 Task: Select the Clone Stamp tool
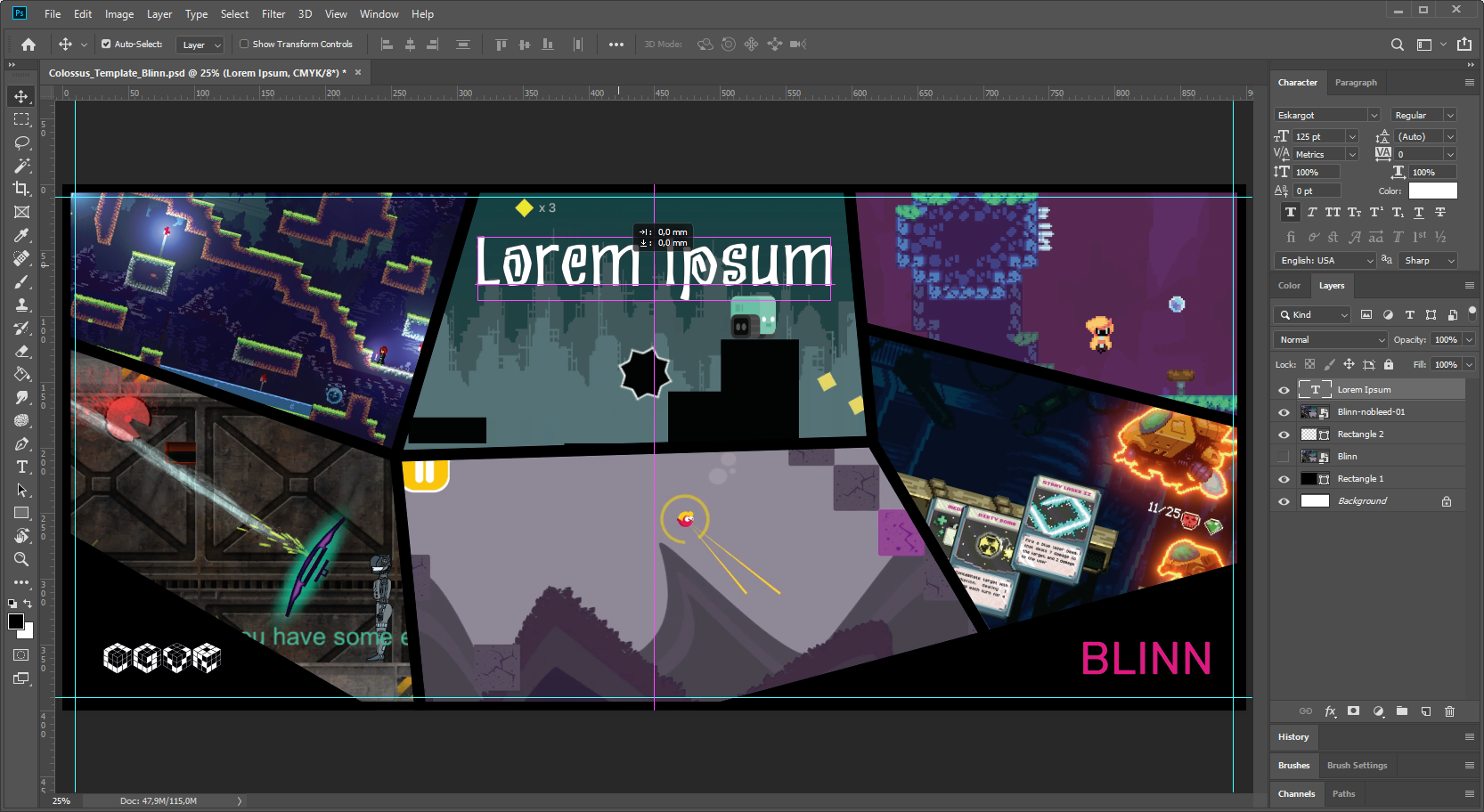click(x=21, y=304)
